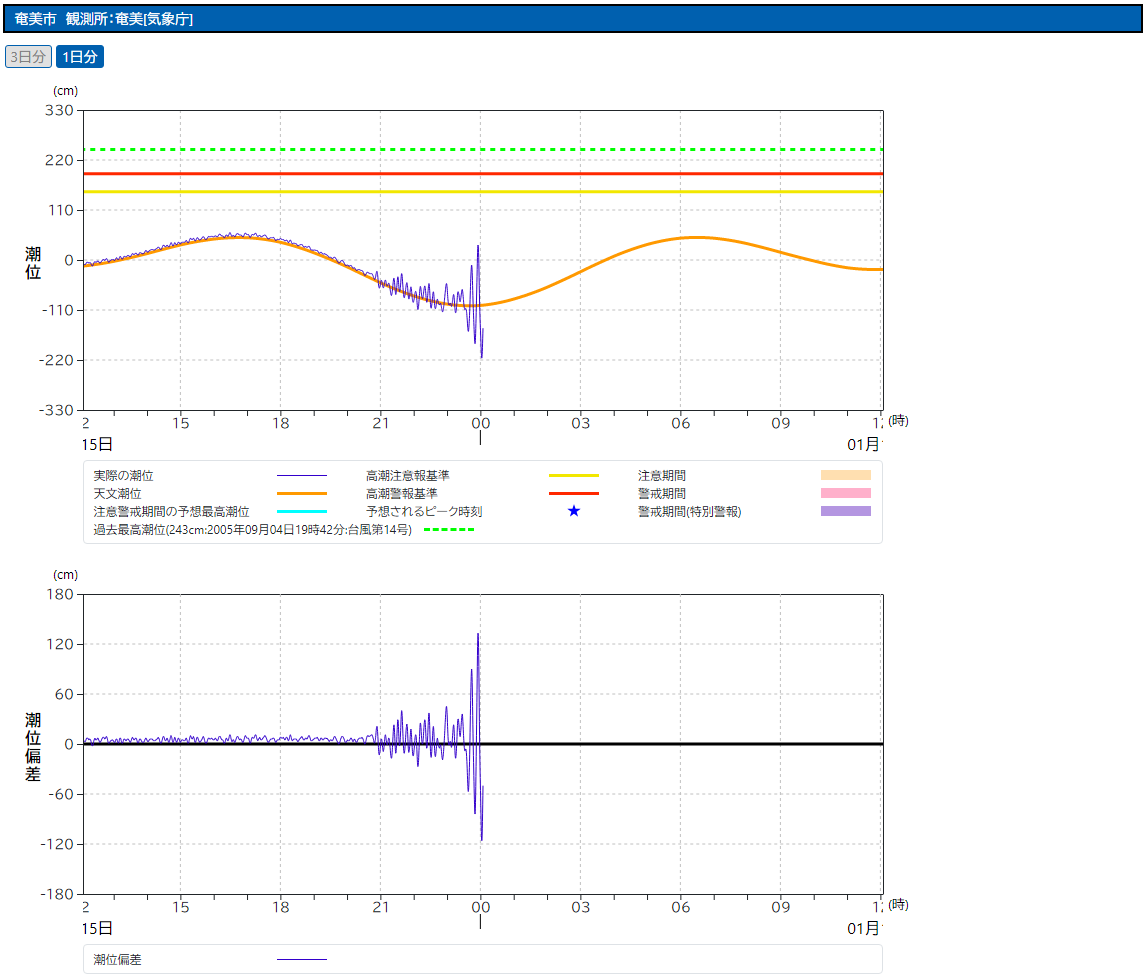Switch to the 3日分 view
The height and width of the screenshot is (978, 1146).
29,56
